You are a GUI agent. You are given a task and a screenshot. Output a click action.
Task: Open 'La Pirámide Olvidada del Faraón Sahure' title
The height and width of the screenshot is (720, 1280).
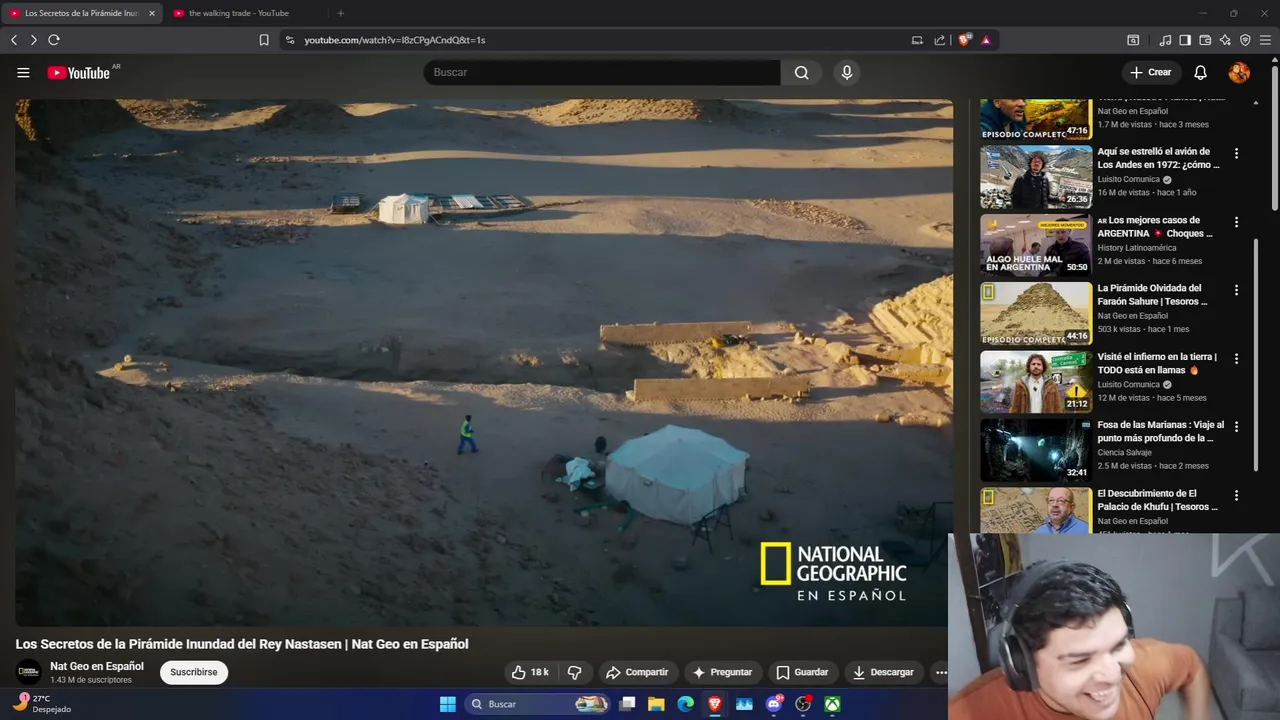click(1152, 294)
